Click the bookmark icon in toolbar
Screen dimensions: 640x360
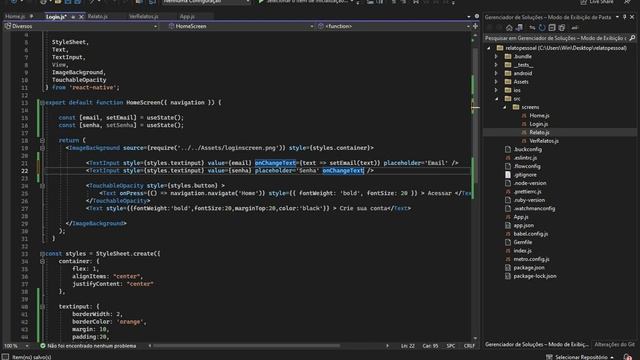416,2
